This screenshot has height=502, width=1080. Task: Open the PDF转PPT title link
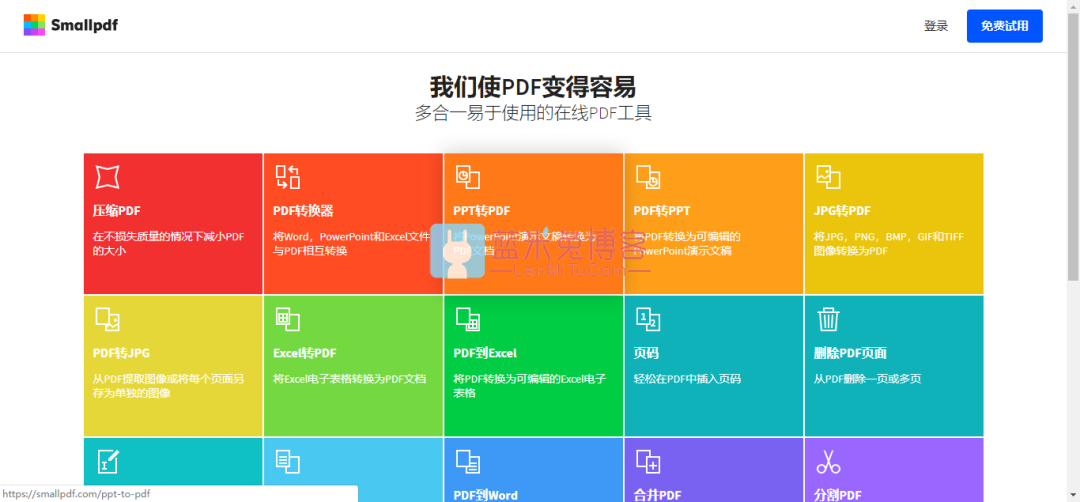click(662, 211)
